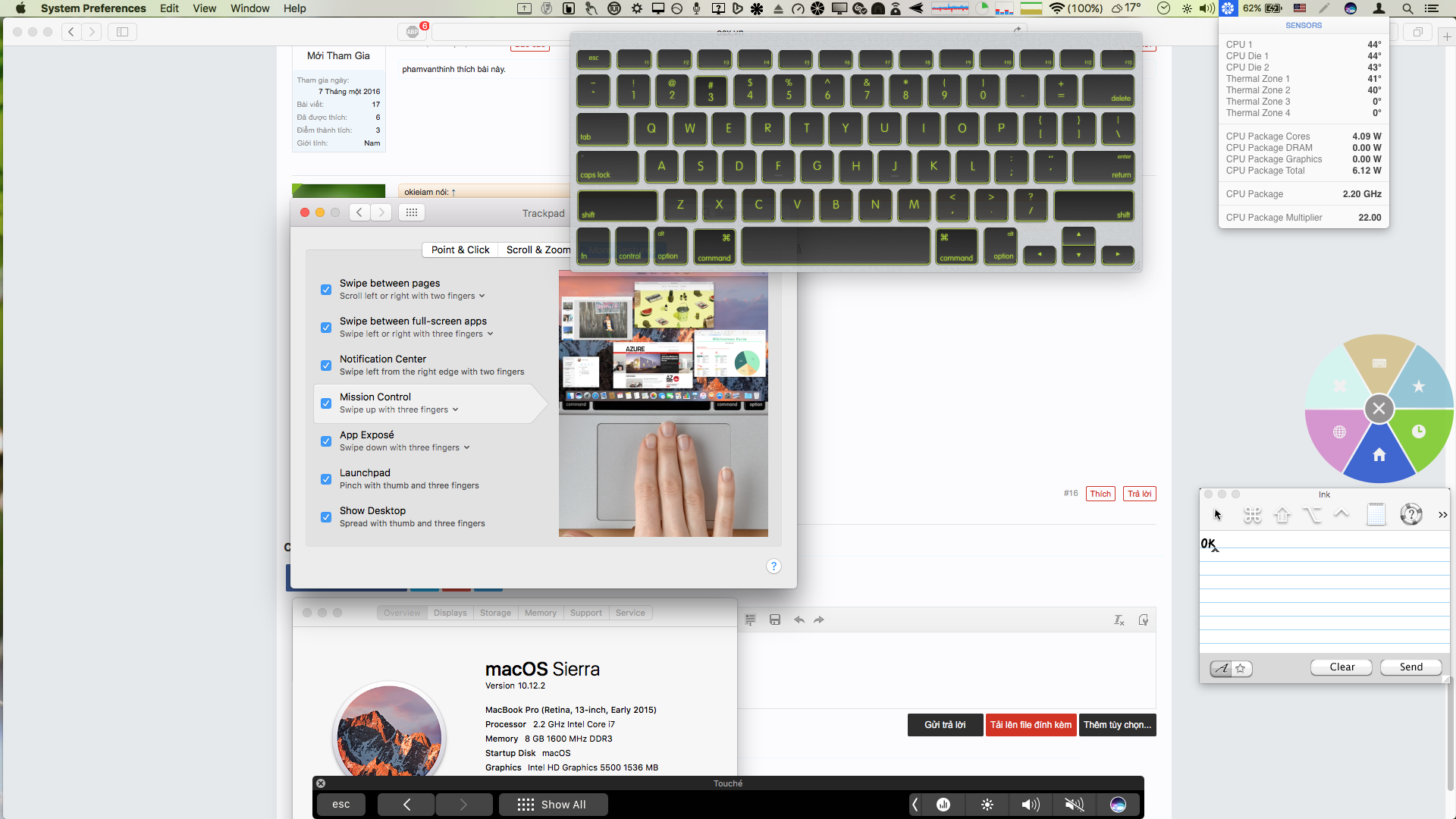1456x819 pixels.
Task: Click the Send button in Ink panel
Action: pos(1412,666)
